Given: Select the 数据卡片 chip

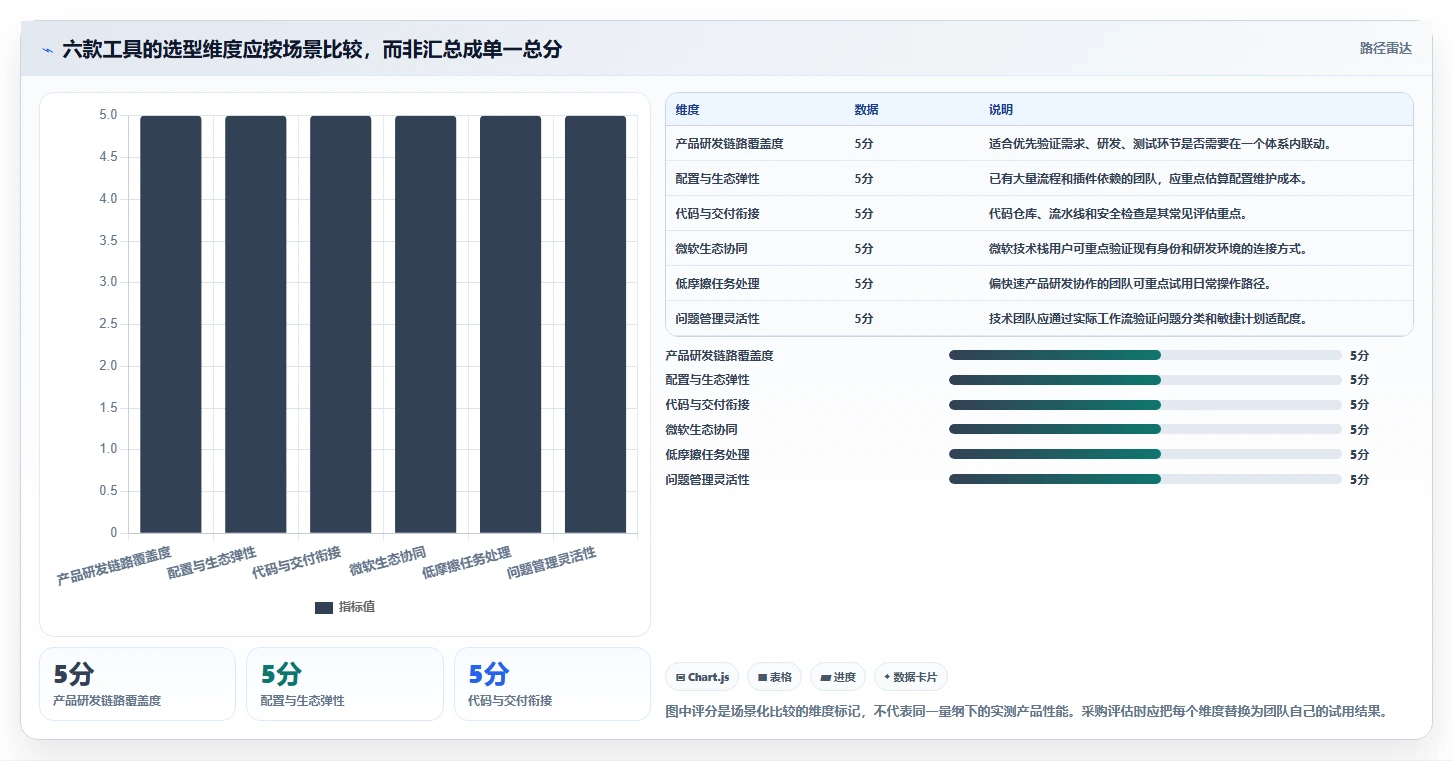Looking at the screenshot, I should click(910, 677).
